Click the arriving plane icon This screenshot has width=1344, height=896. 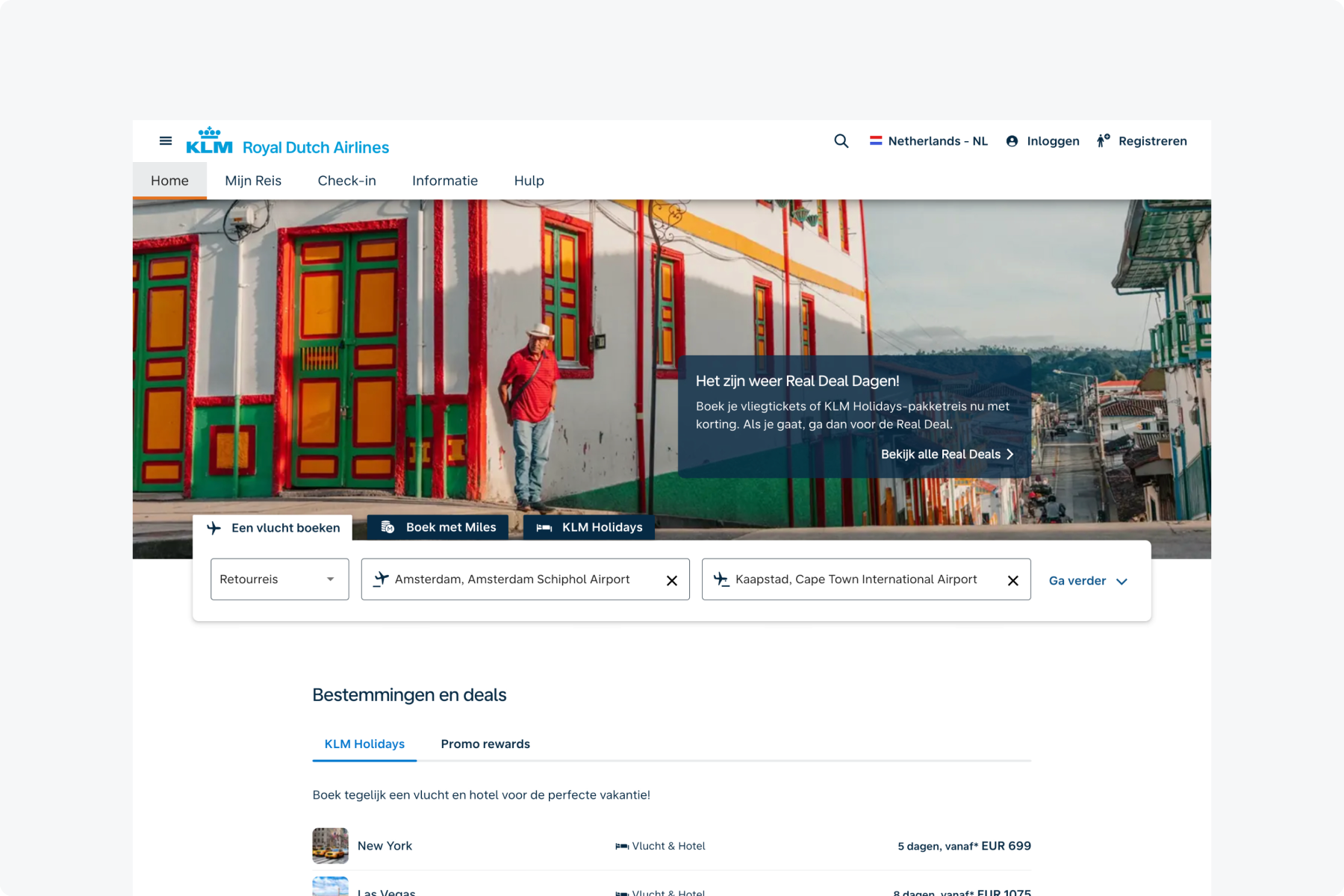[721, 579]
